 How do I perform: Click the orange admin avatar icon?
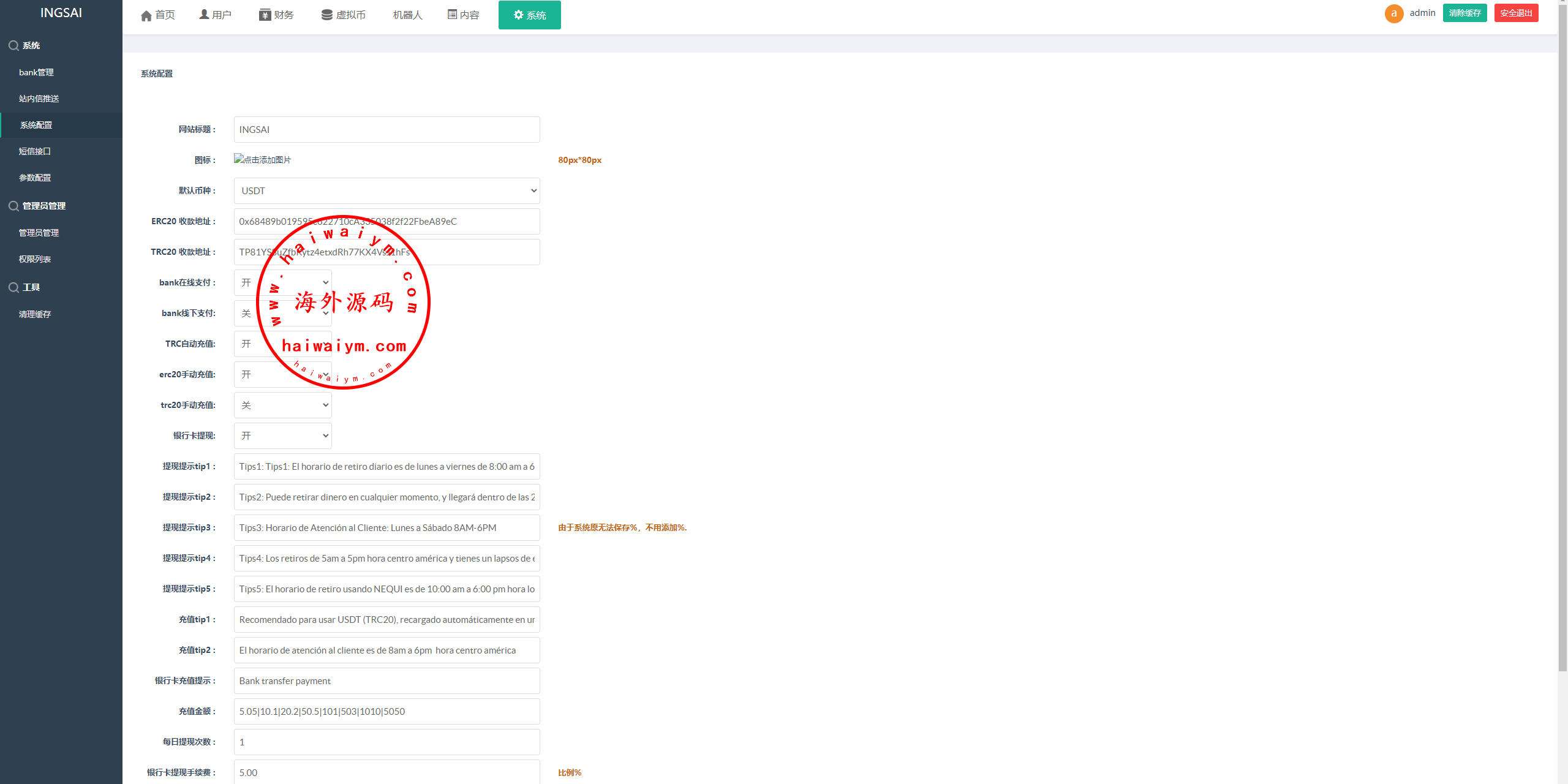pos(1394,13)
